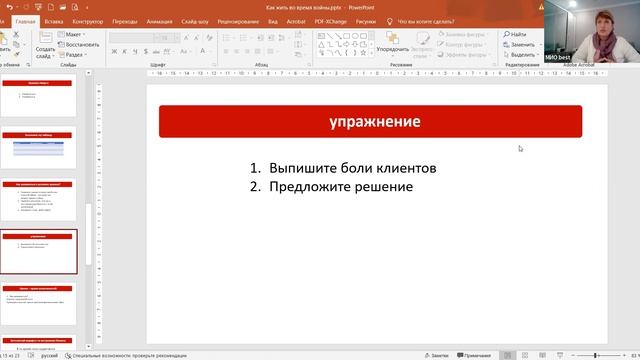Image resolution: width=640 pixels, height=360 pixels.
Task: Click the Cut scissors icon
Action: tap(16, 34)
